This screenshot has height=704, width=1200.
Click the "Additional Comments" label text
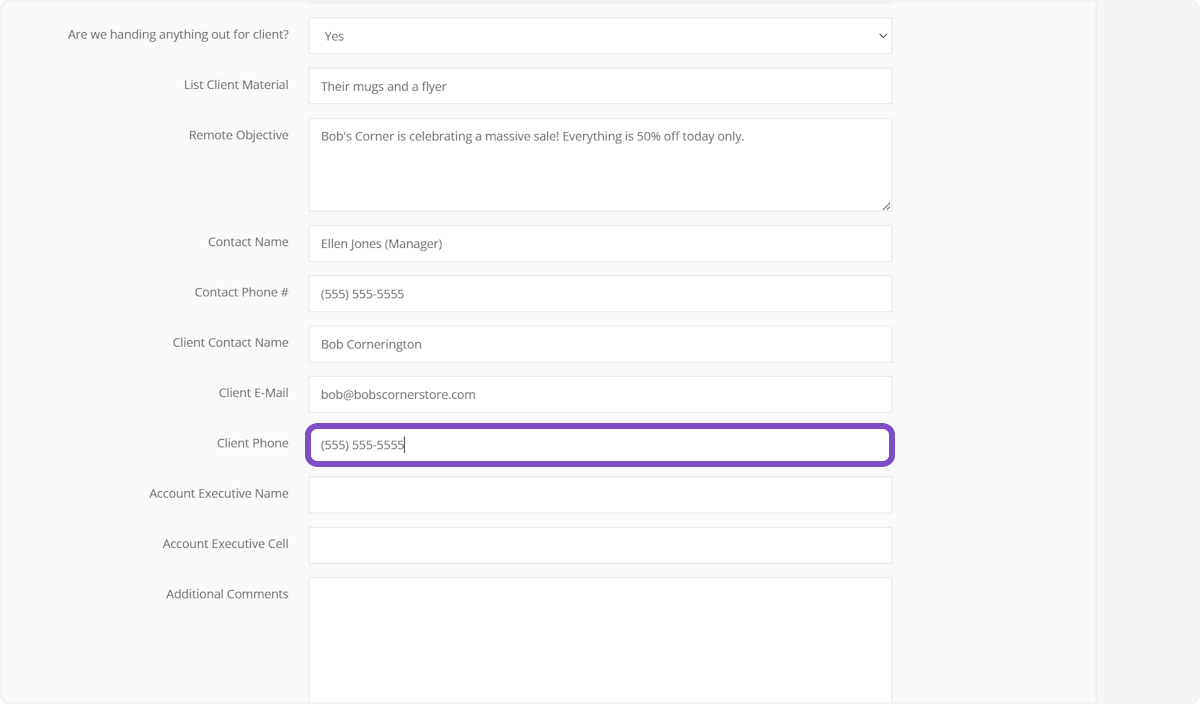coord(227,594)
